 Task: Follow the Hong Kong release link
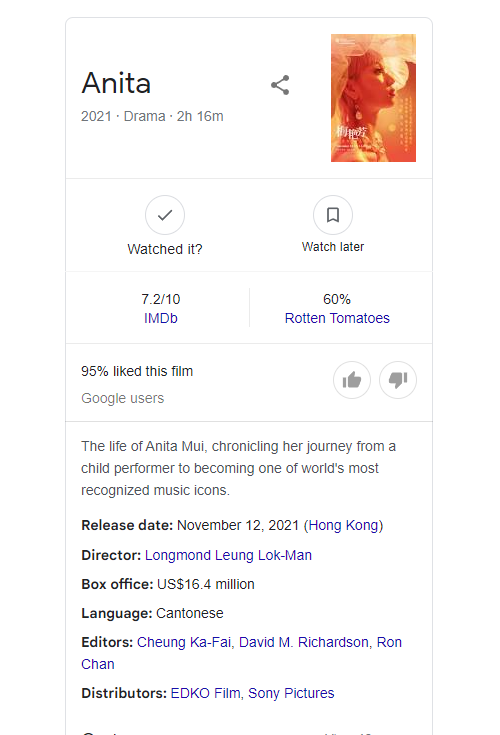pyautogui.click(x=343, y=525)
